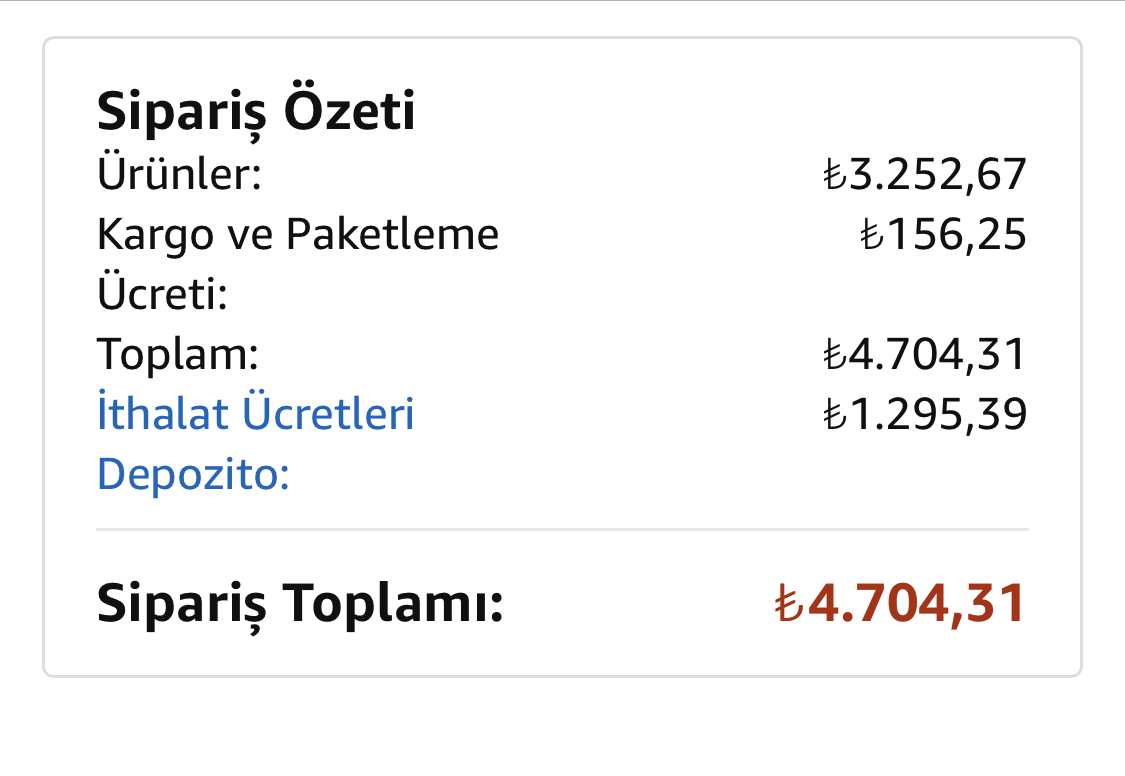Click the lira symbol before 3.252,67

[835, 175]
